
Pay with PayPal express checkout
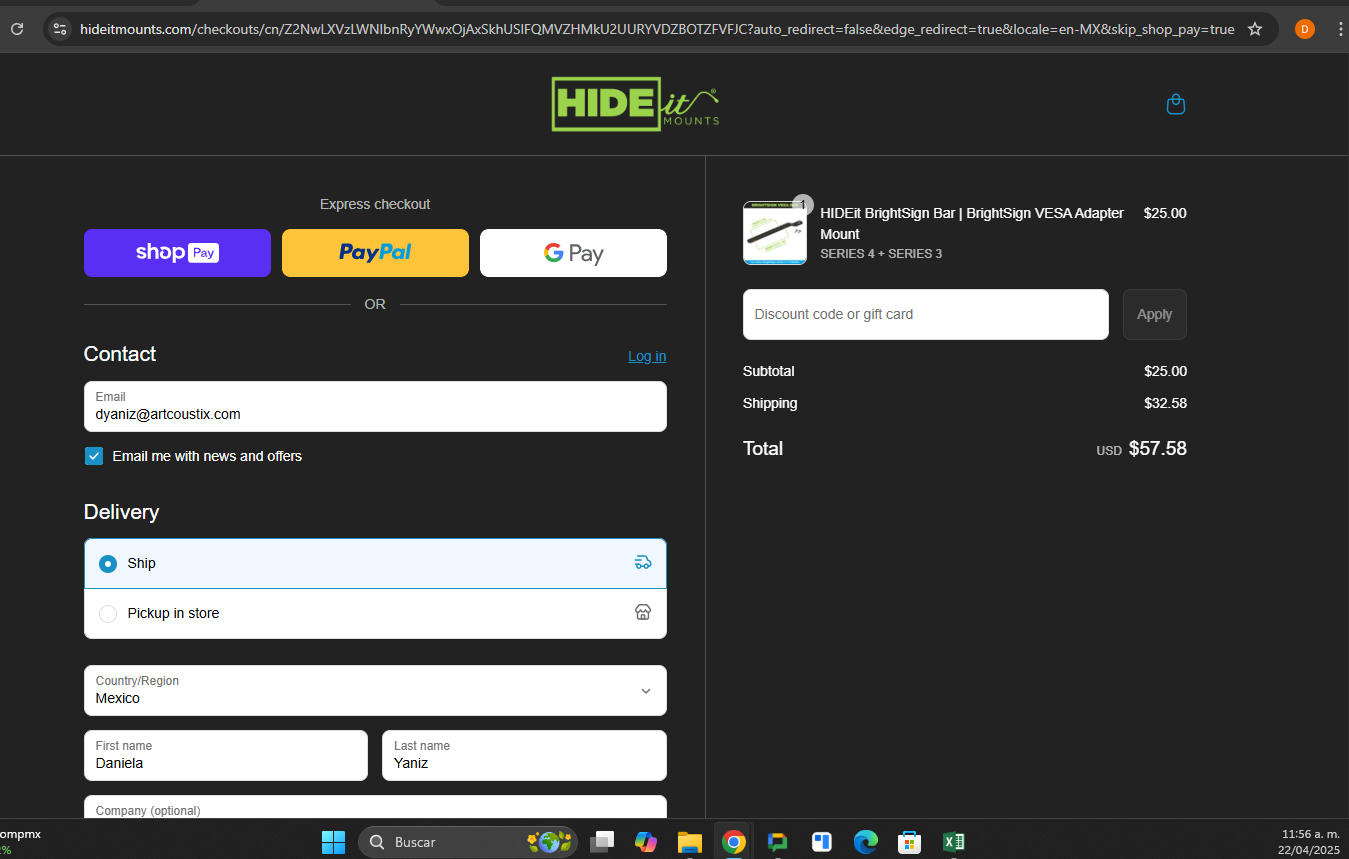pos(375,253)
